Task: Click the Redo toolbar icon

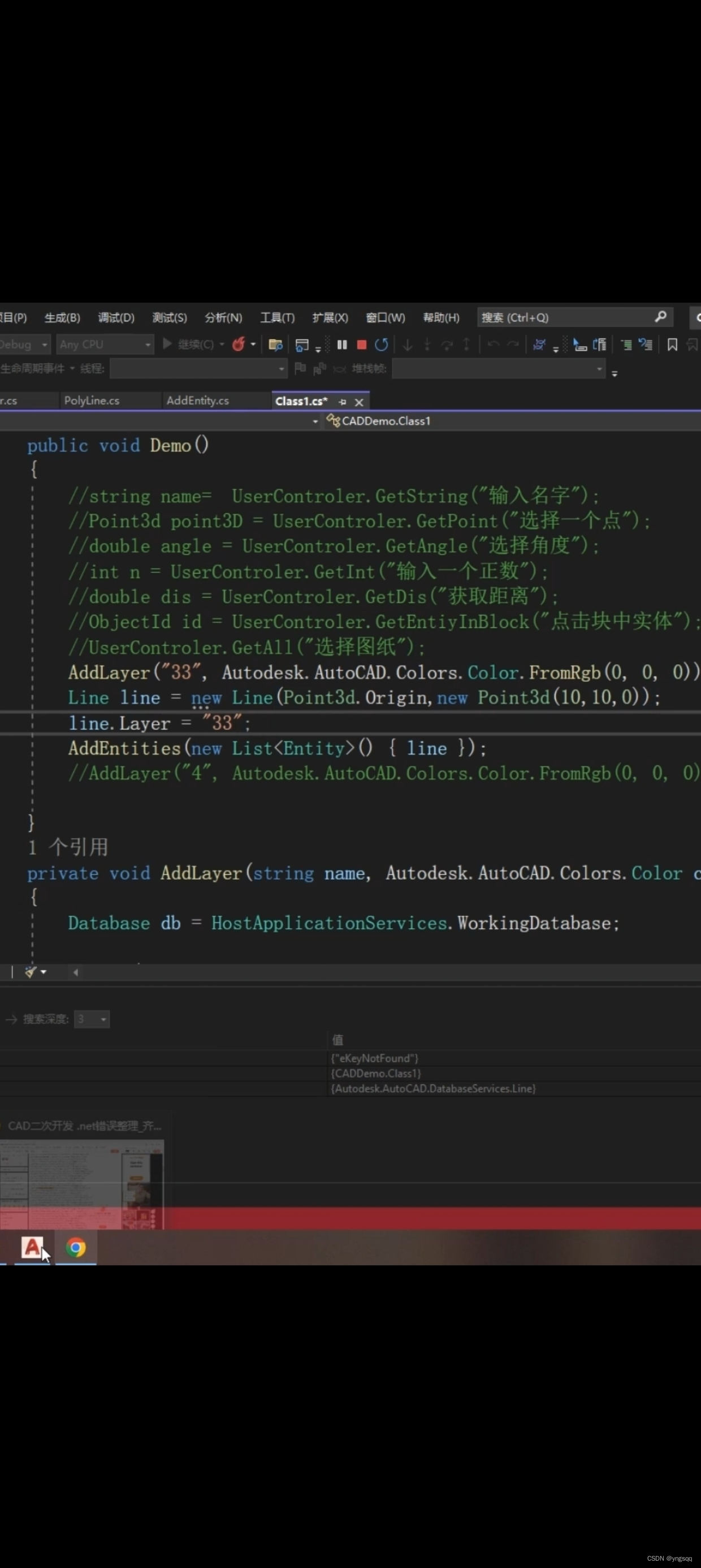Action: tap(513, 344)
